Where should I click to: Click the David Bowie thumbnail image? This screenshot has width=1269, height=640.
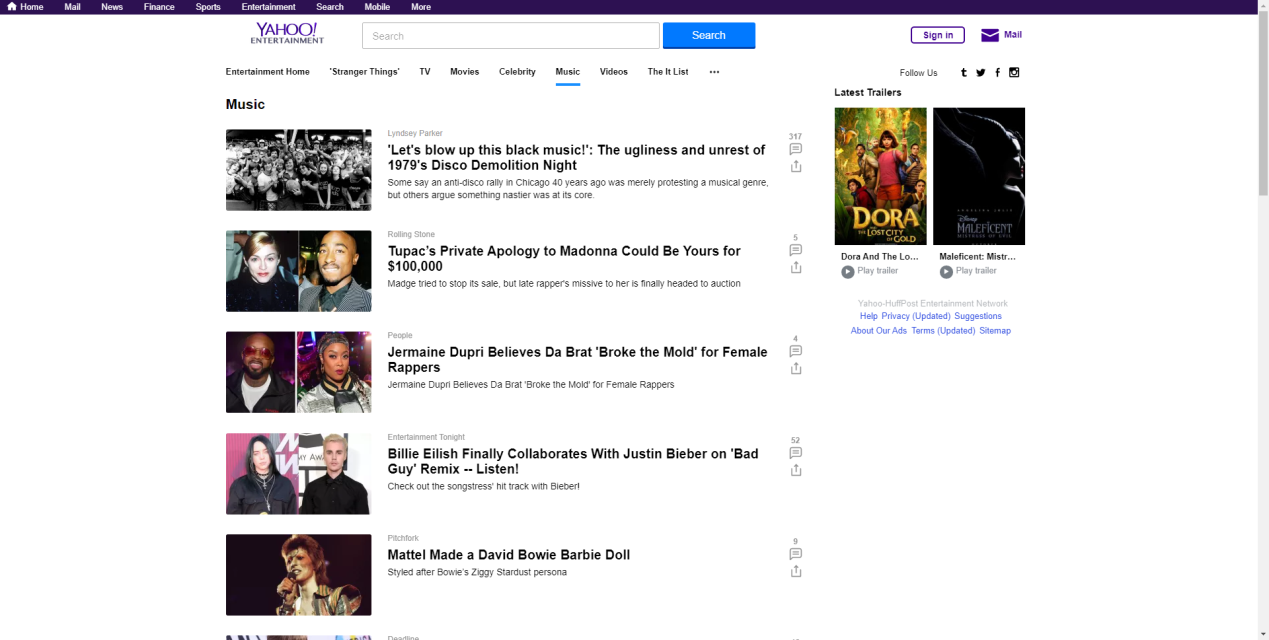point(298,575)
